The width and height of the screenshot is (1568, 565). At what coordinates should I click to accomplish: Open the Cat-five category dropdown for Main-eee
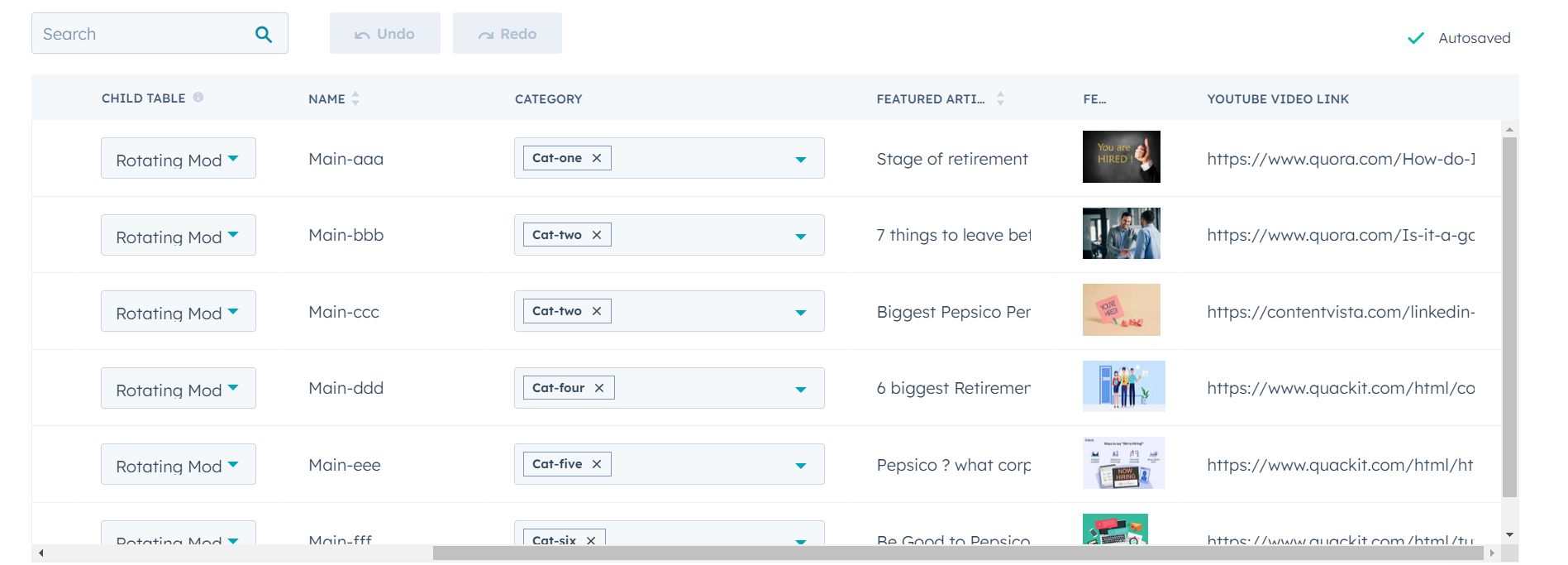pos(799,466)
